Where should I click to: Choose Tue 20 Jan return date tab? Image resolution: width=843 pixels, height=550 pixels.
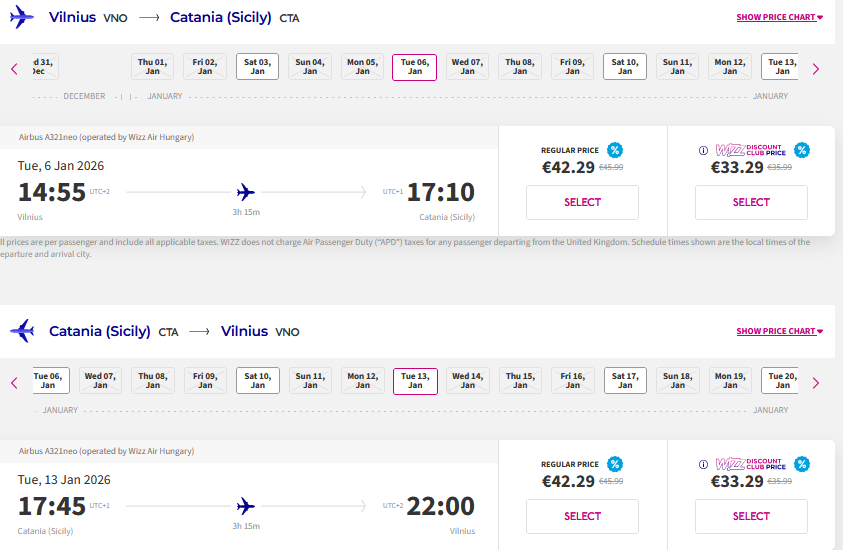(780, 381)
